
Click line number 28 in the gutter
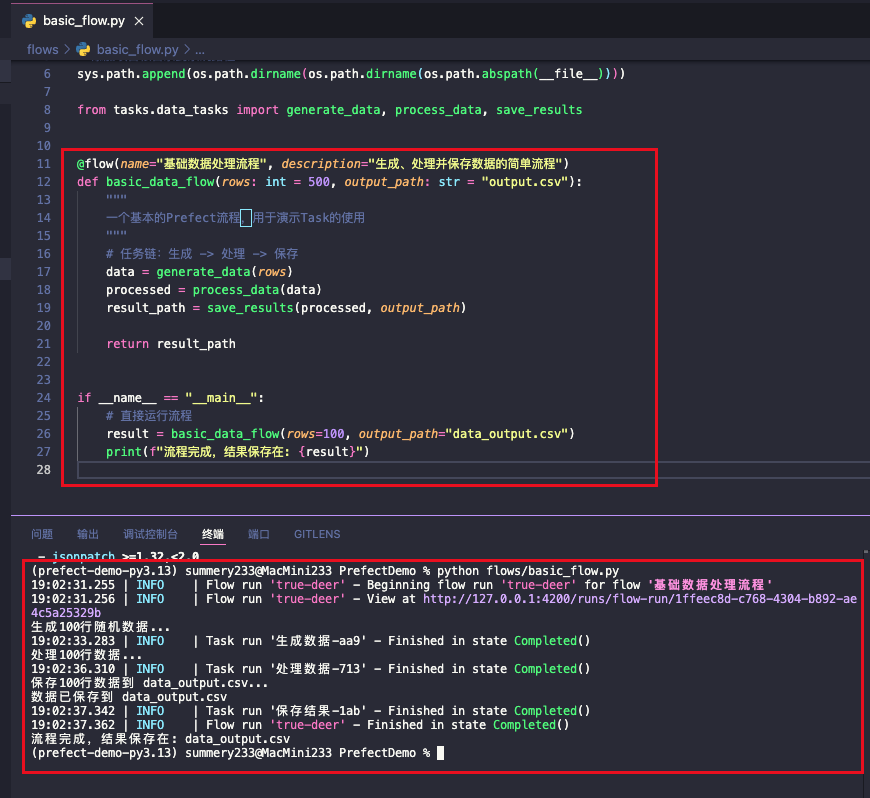(x=43, y=469)
